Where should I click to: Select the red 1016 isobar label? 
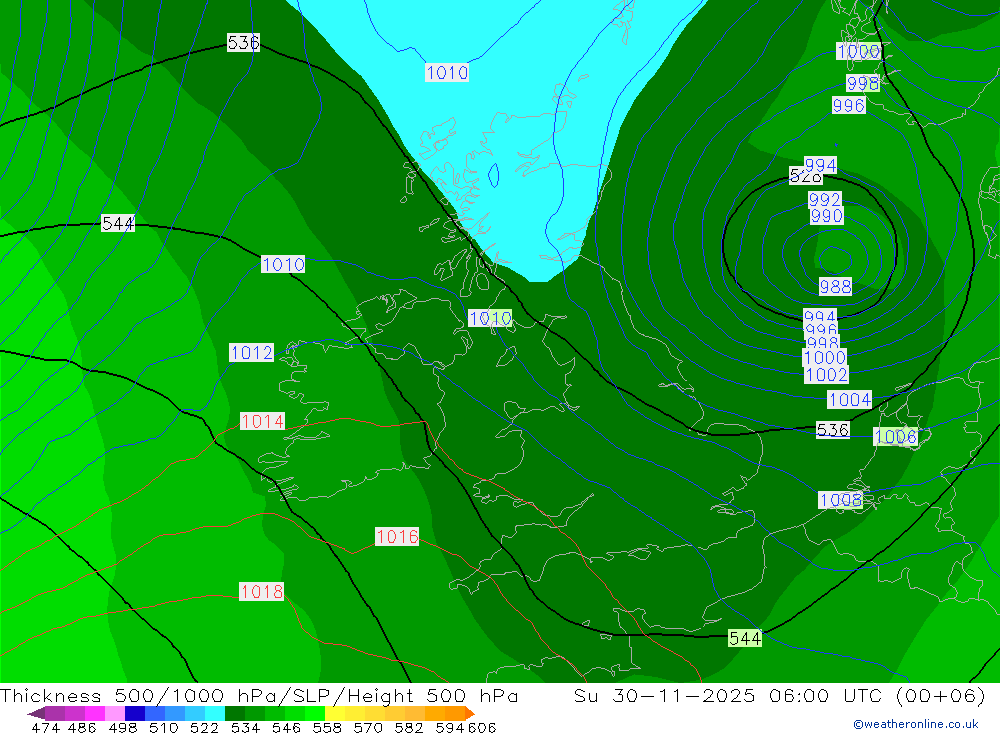(x=397, y=537)
